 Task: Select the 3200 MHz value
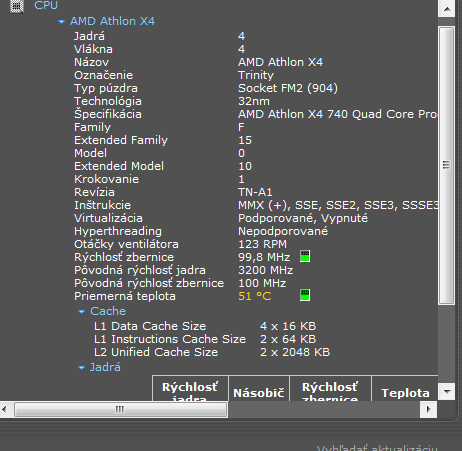click(266, 270)
